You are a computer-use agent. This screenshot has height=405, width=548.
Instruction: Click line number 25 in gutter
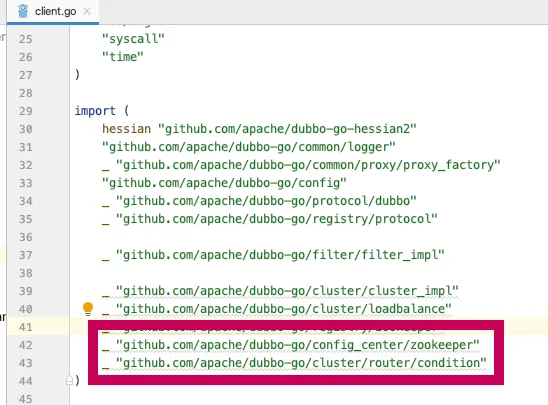[x=26, y=39]
